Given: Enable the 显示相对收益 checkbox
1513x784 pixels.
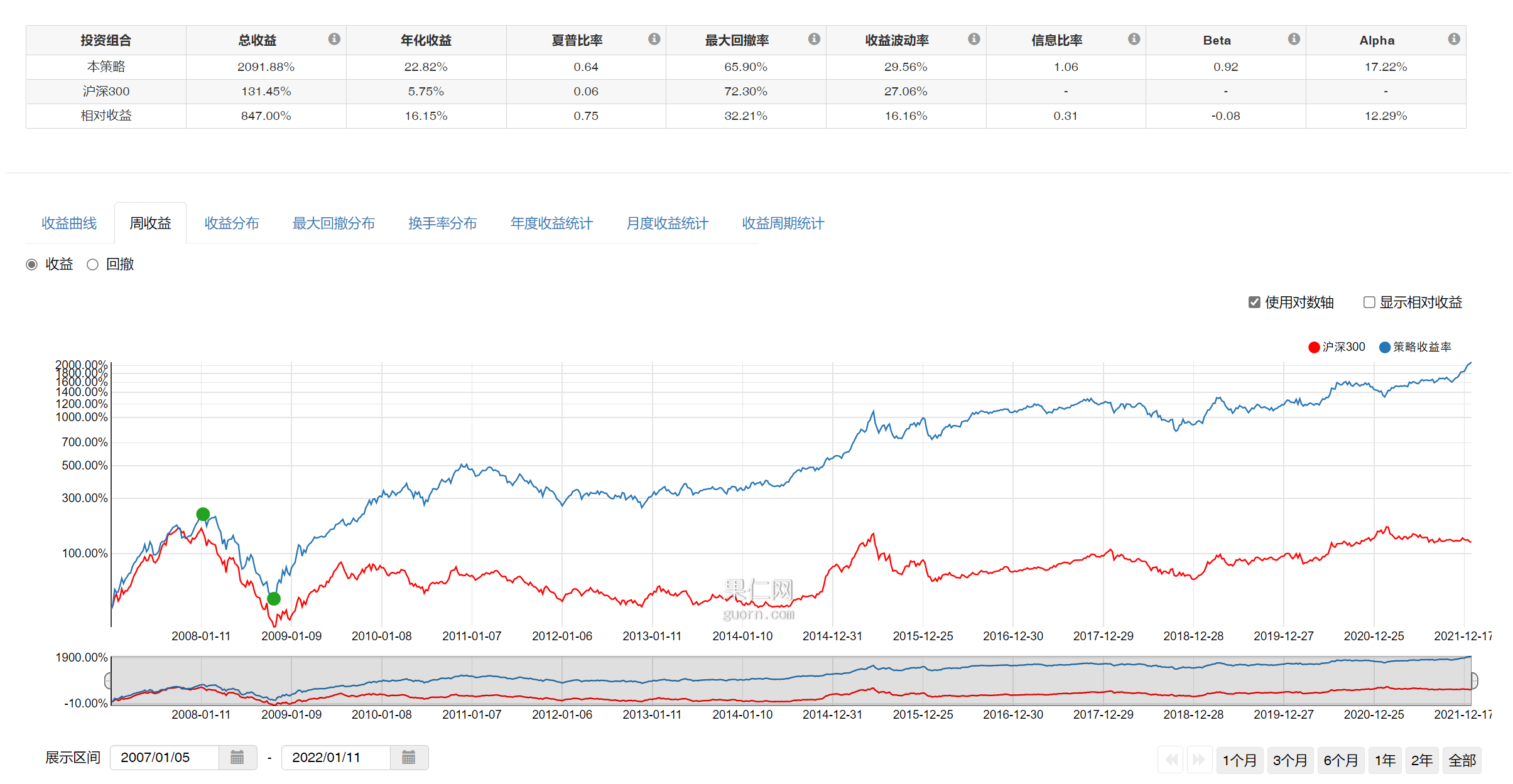Looking at the screenshot, I should pyautogui.click(x=1369, y=303).
